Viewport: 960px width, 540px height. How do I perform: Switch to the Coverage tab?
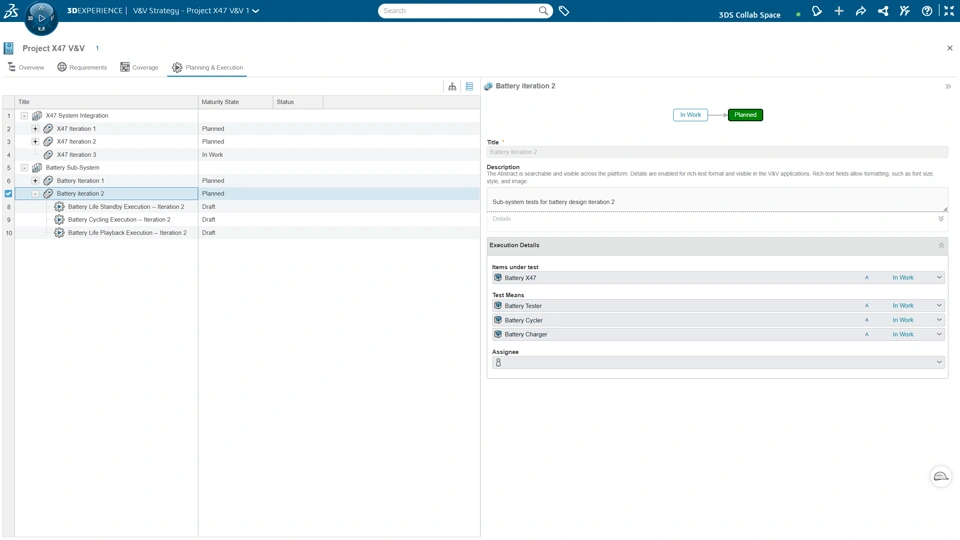pyautogui.click(x=139, y=67)
